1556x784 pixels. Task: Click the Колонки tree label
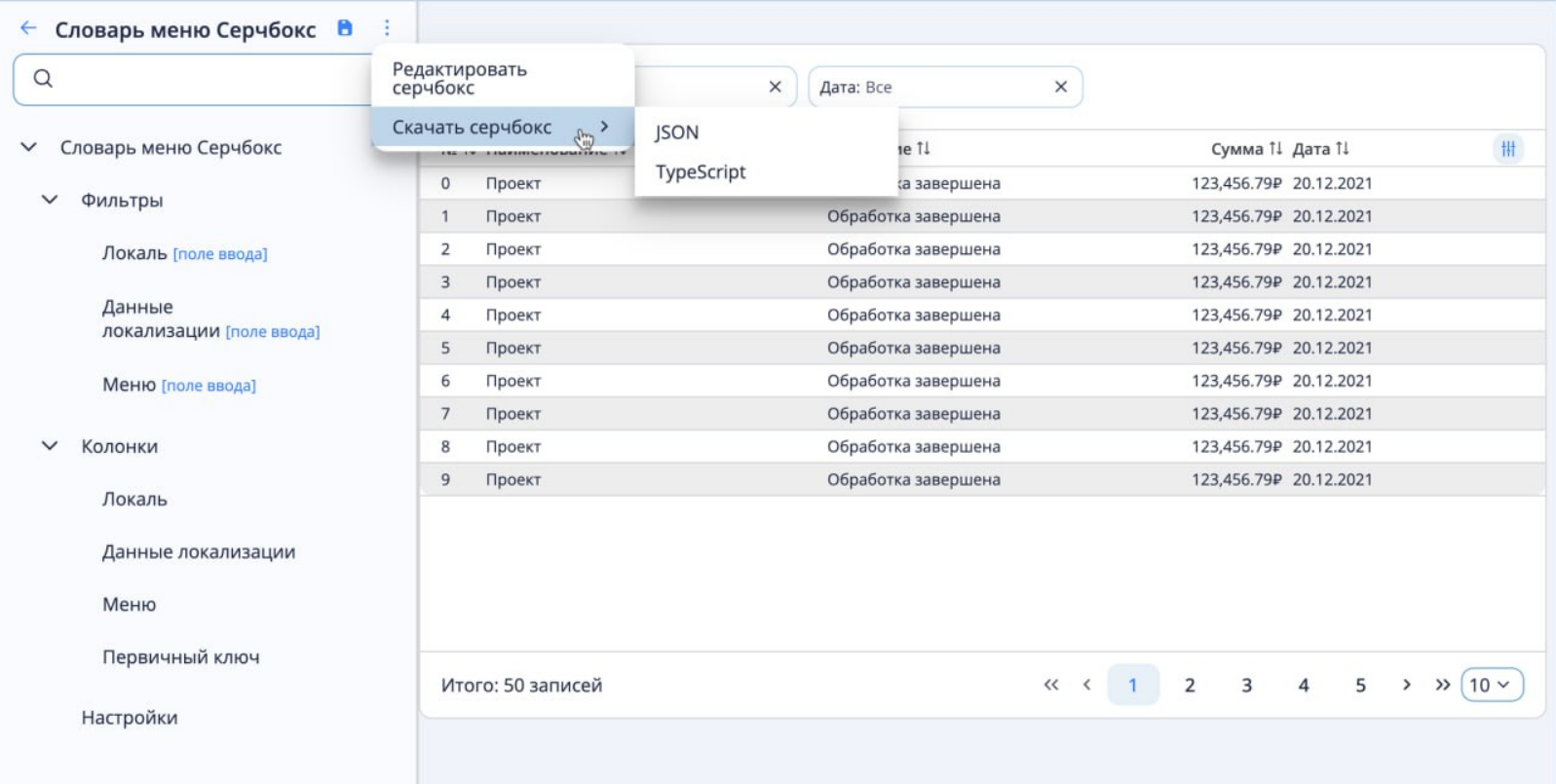click(119, 446)
